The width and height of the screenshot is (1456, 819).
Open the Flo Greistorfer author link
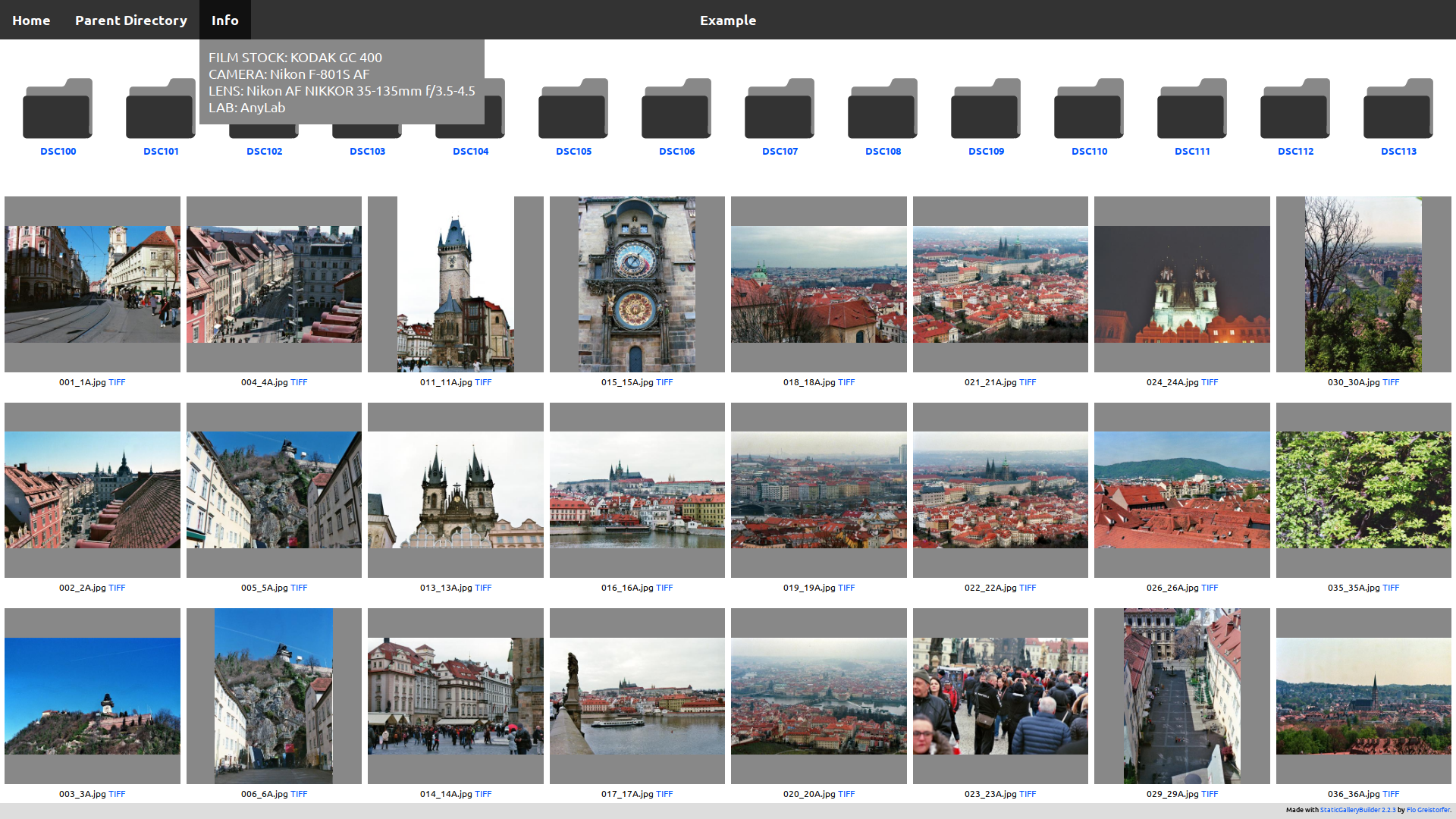(x=1428, y=810)
